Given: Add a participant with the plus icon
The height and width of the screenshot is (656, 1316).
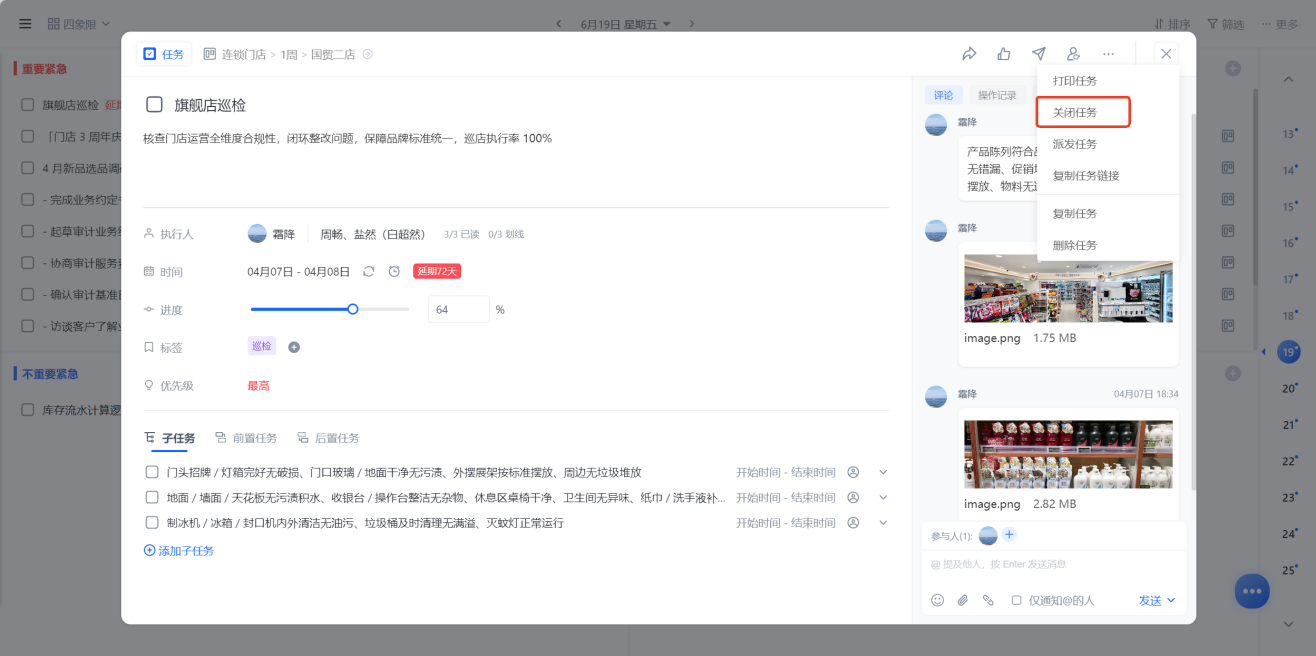Looking at the screenshot, I should 1009,535.
